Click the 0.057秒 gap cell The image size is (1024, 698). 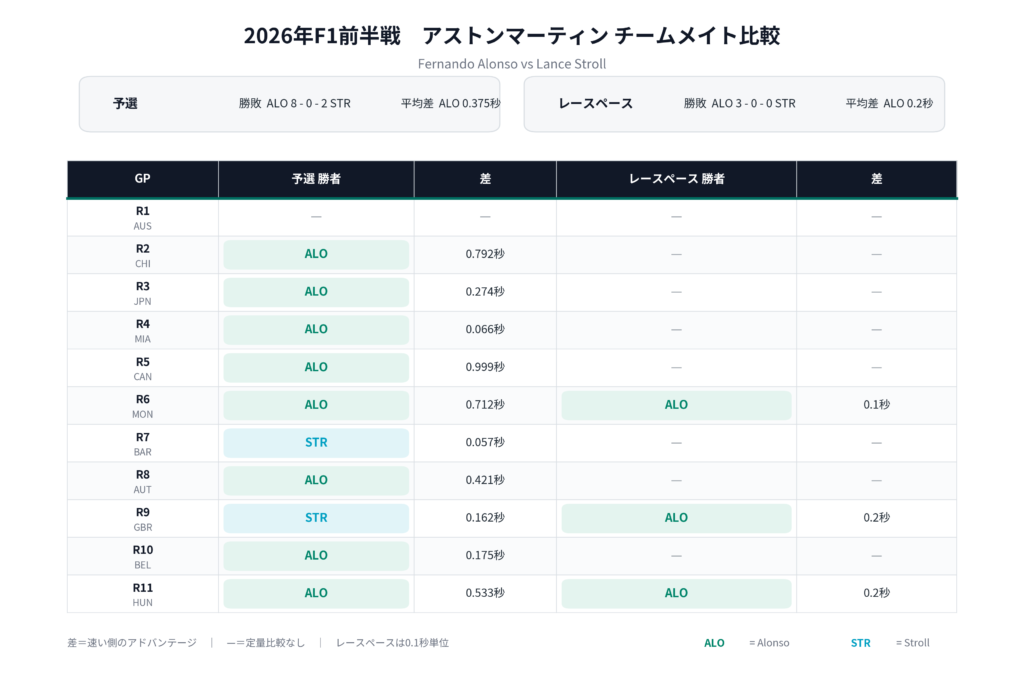tap(485, 443)
